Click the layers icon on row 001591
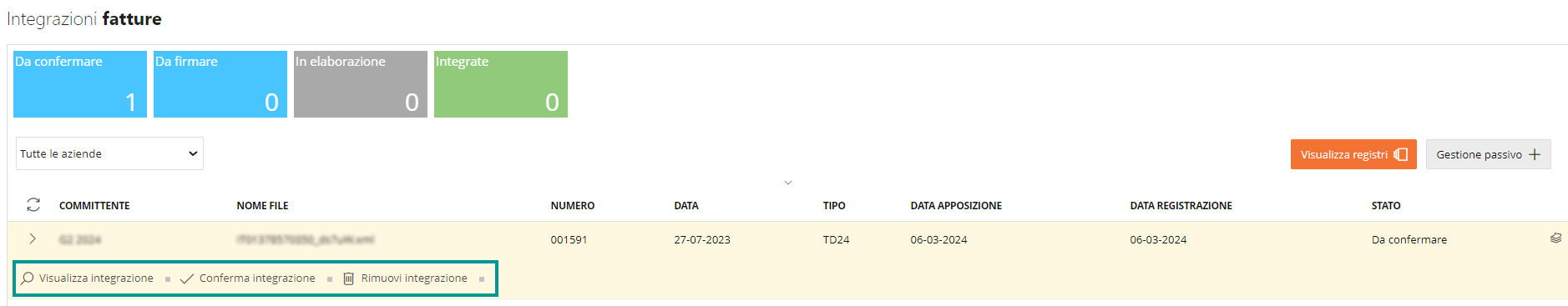This screenshot has width=1568, height=306. 1555,238
